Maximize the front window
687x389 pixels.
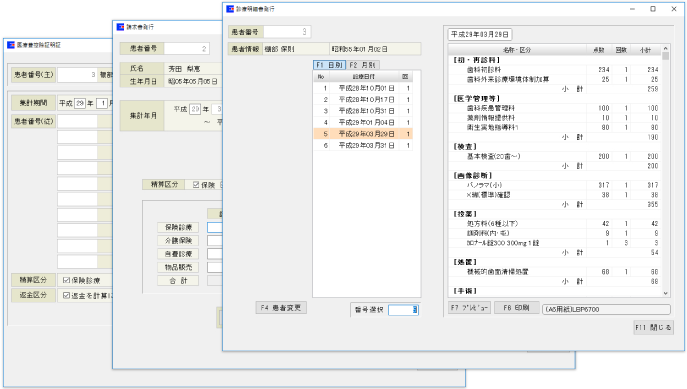click(x=653, y=9)
